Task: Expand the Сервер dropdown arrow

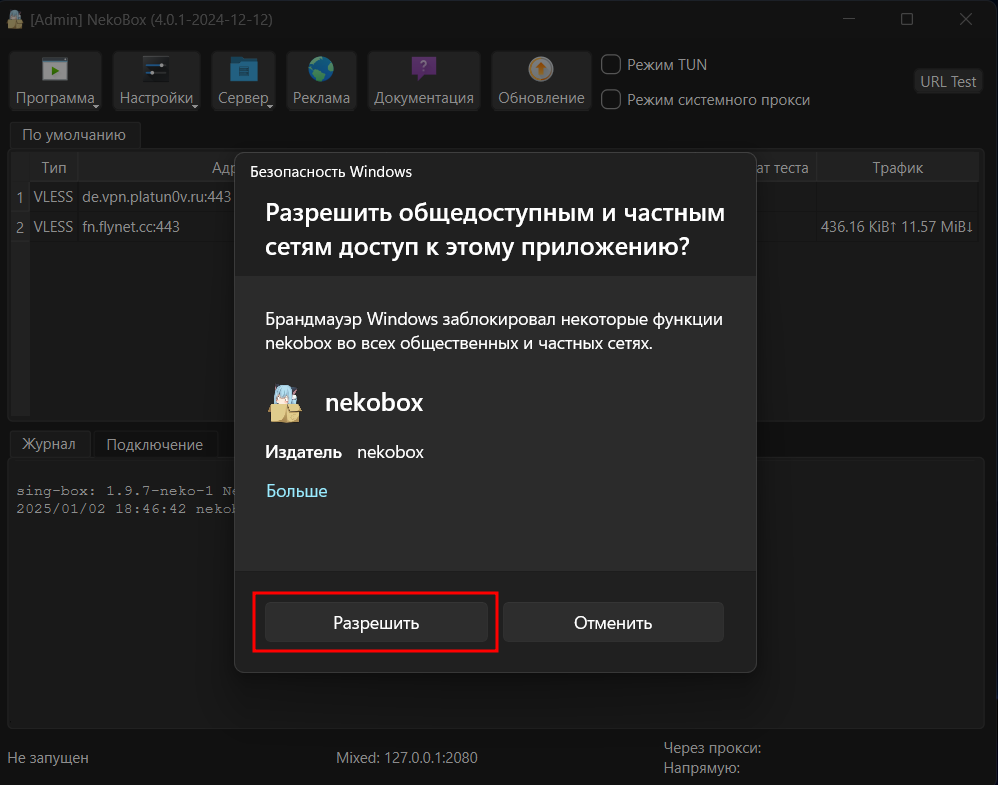Action: point(272,103)
